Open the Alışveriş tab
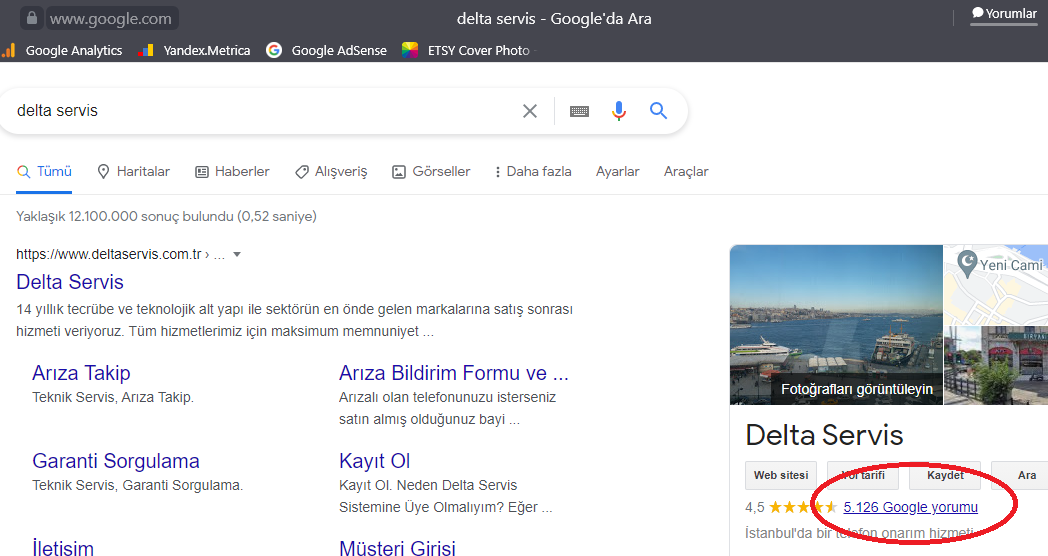 pyautogui.click(x=331, y=172)
